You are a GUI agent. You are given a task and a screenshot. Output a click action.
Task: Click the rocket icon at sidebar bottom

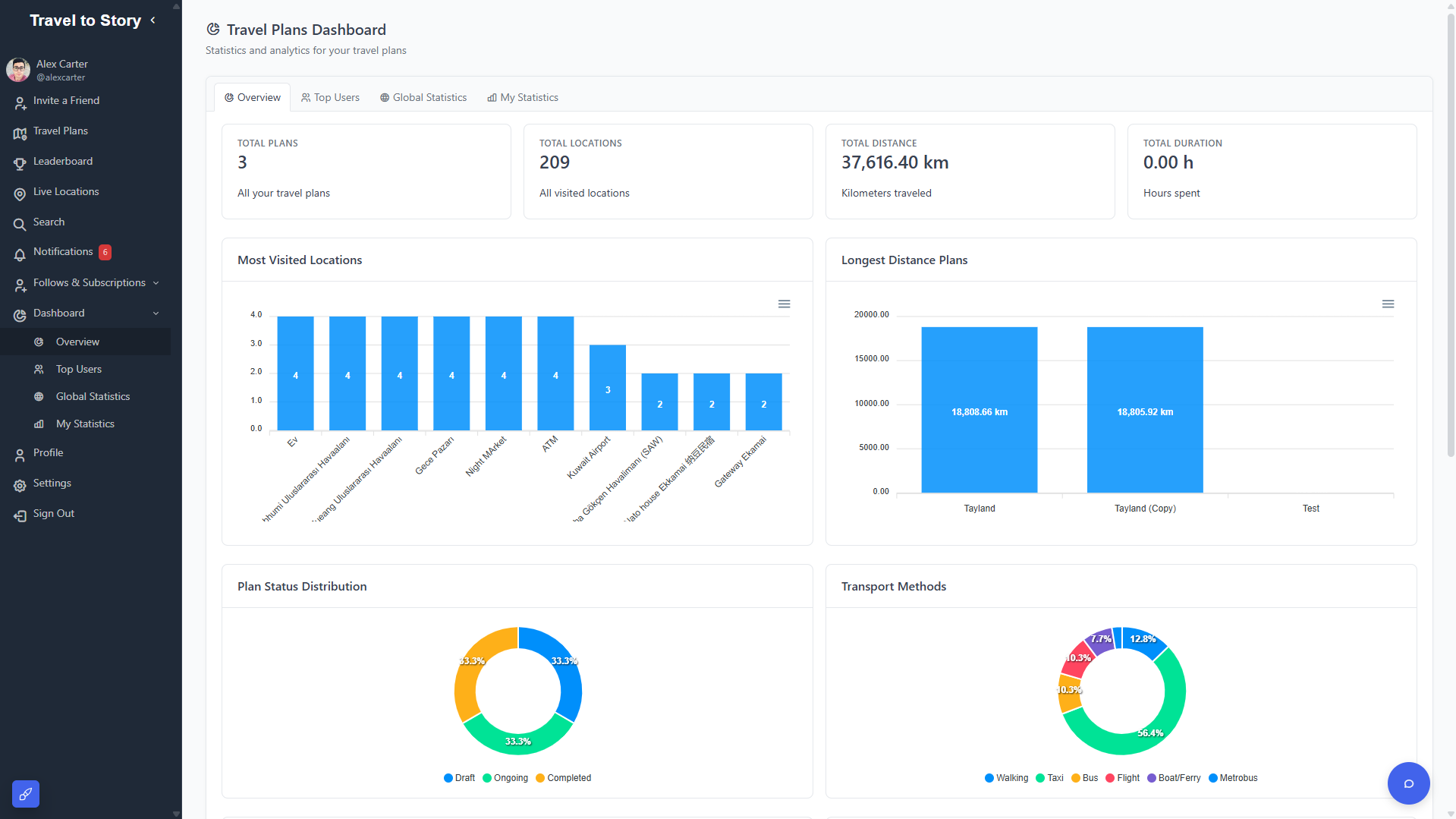click(x=26, y=794)
